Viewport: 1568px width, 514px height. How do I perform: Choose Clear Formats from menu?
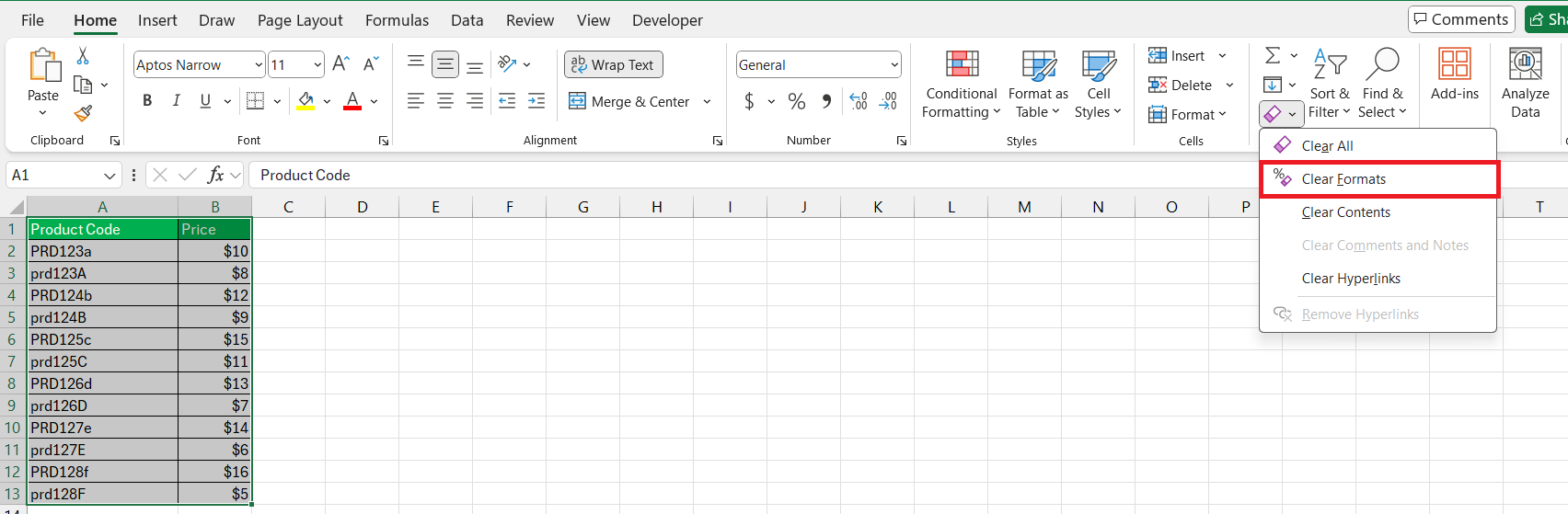pyautogui.click(x=1378, y=178)
